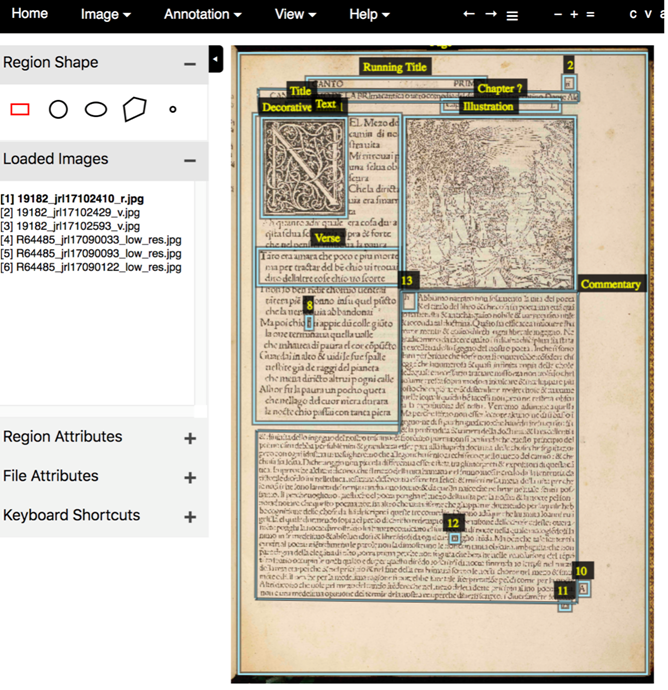Select the circle region shape tool

click(x=58, y=109)
